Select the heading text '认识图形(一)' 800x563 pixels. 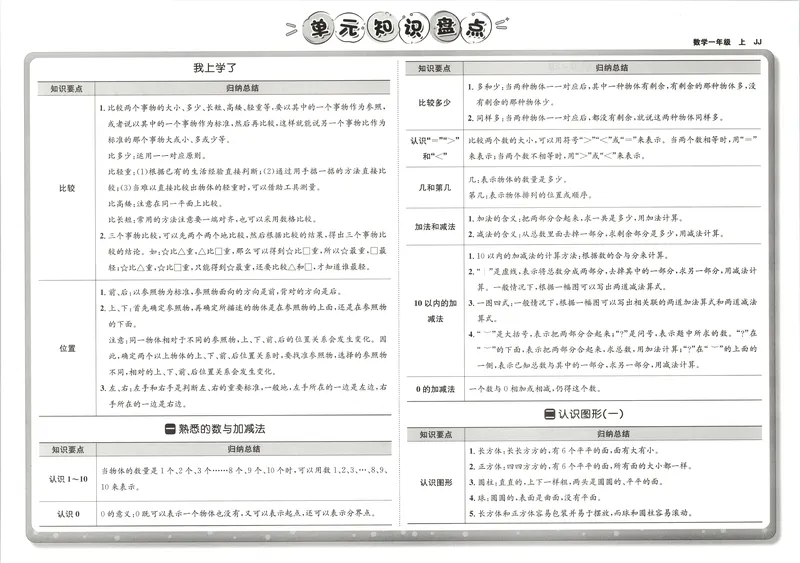(590, 414)
